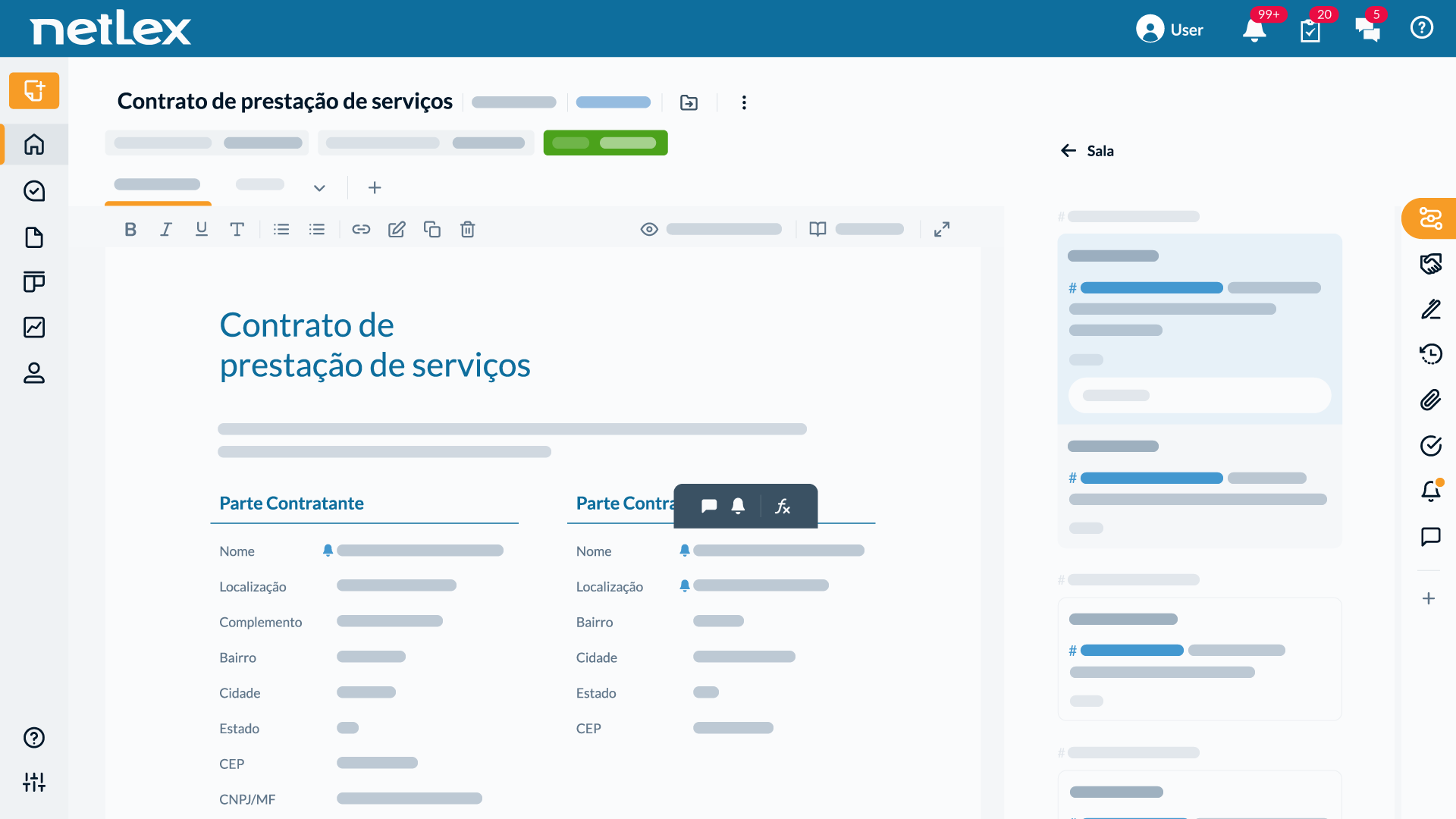Toggle underline formatting
This screenshot has height=819, width=1456.
tap(202, 230)
